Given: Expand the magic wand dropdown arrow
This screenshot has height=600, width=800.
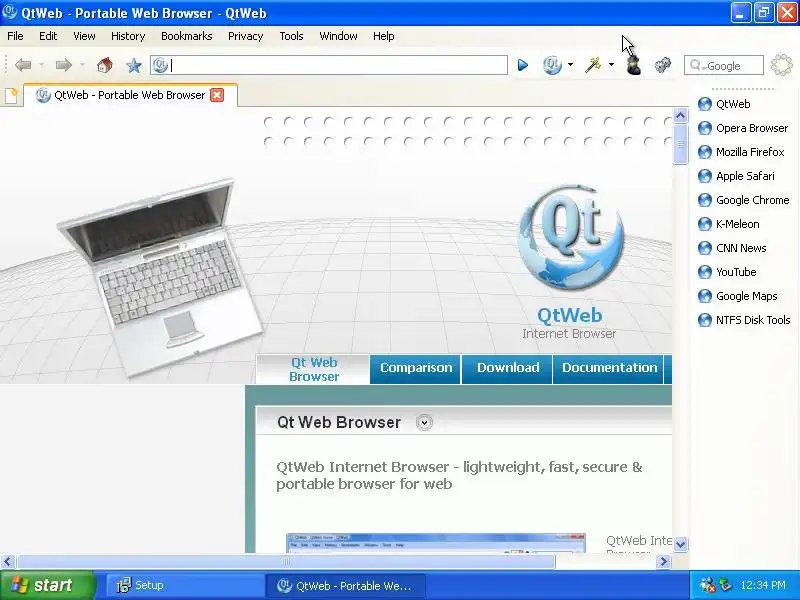Looking at the screenshot, I should click(611, 65).
